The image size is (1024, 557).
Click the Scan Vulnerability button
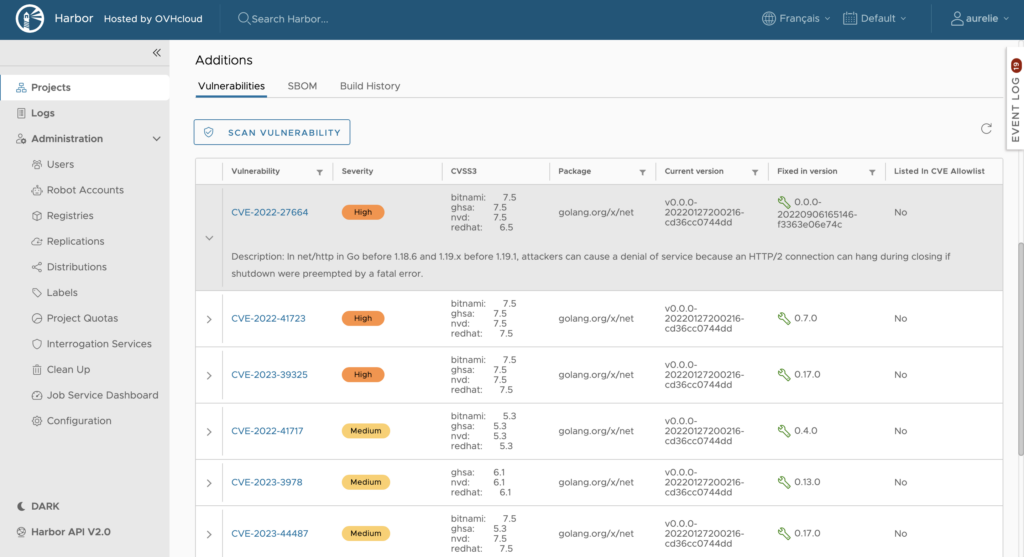point(273,132)
